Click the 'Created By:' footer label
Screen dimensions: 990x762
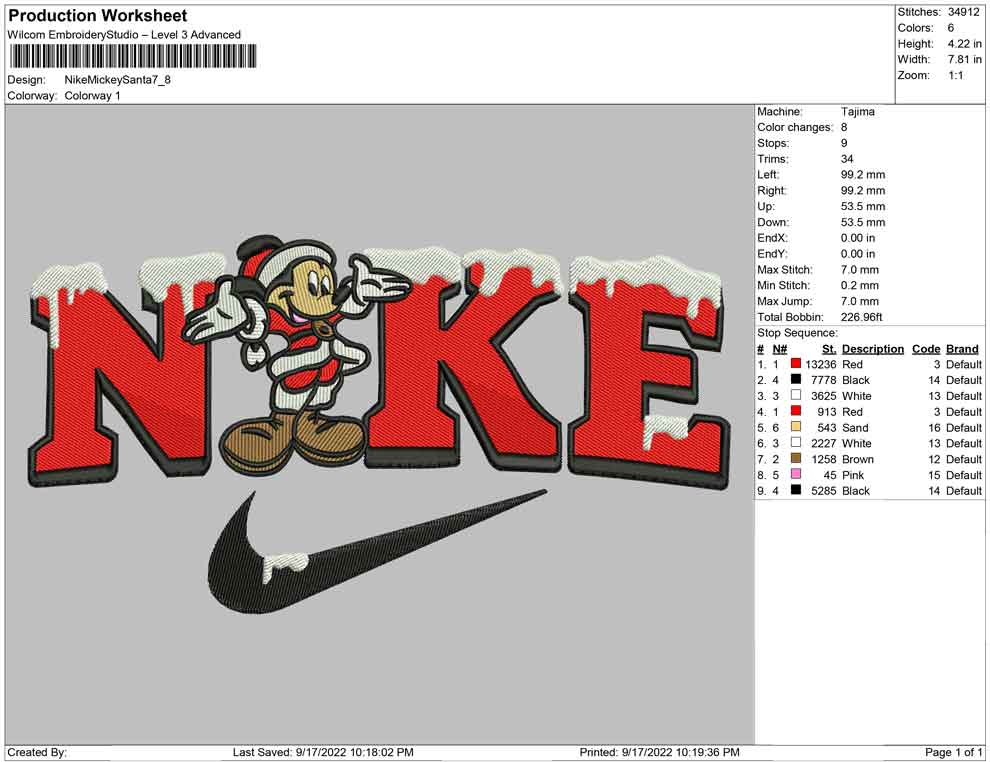point(37,752)
